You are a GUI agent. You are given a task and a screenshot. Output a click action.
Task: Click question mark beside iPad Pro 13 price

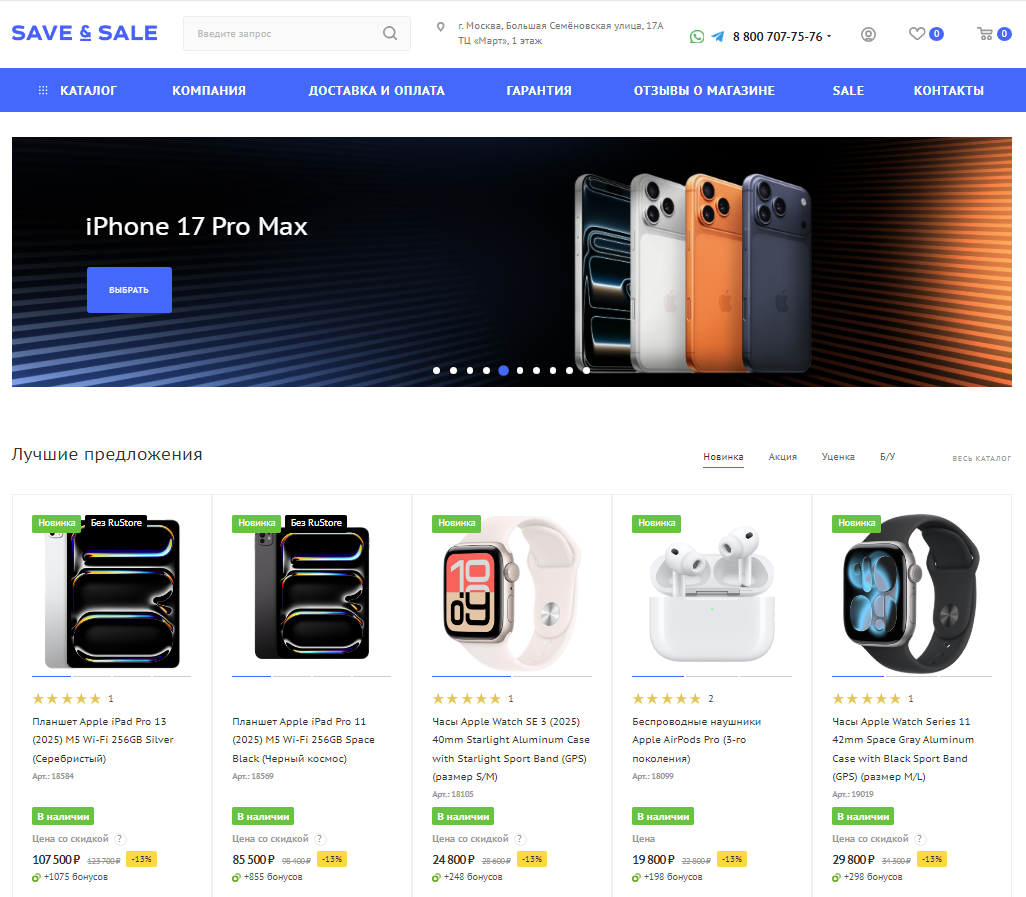point(120,839)
